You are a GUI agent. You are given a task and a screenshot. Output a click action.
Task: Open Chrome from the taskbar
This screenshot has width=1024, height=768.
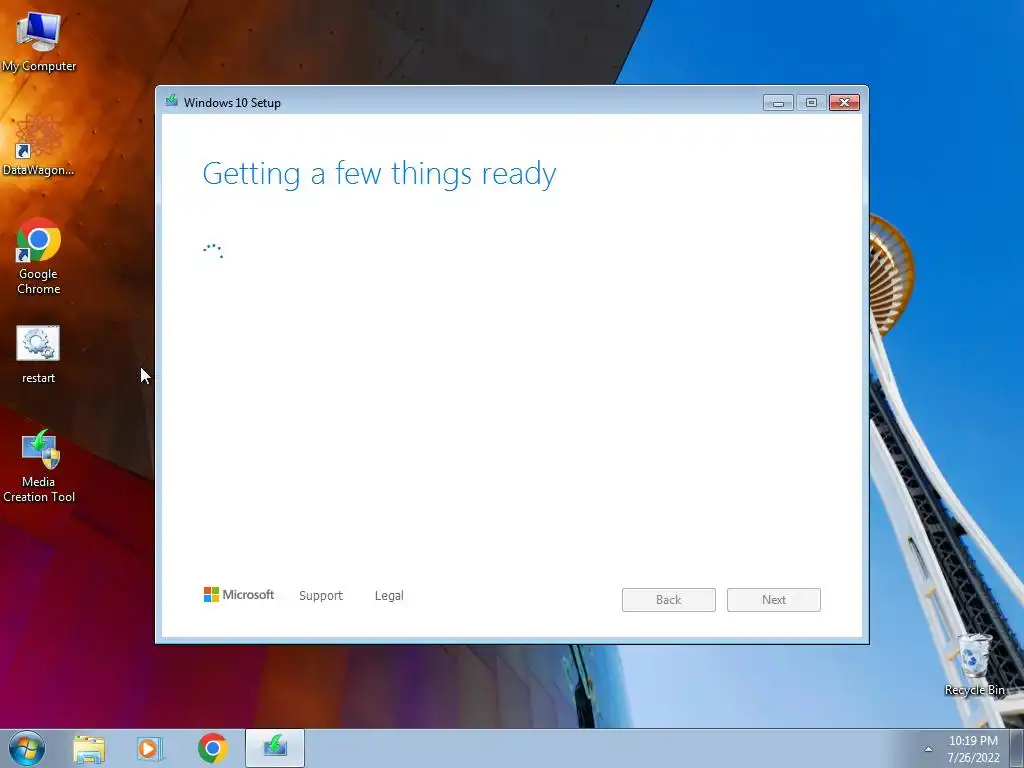[212, 748]
